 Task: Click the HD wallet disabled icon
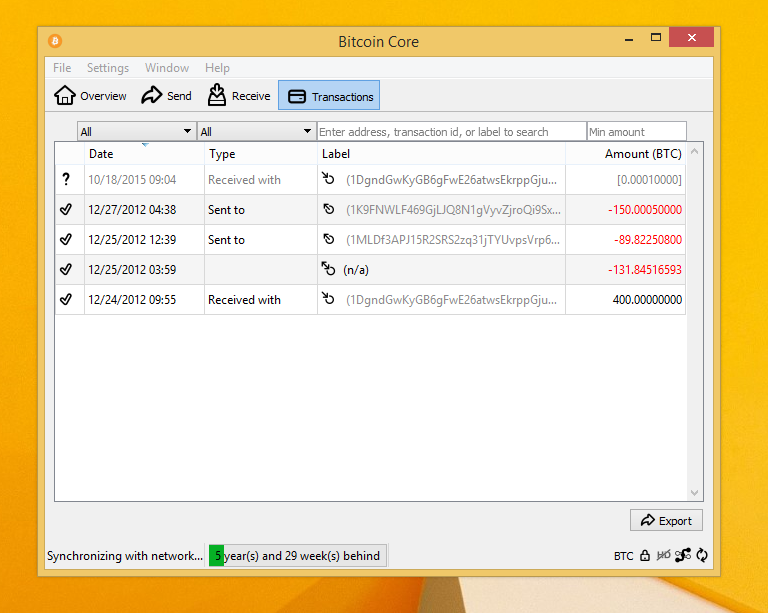coord(664,555)
